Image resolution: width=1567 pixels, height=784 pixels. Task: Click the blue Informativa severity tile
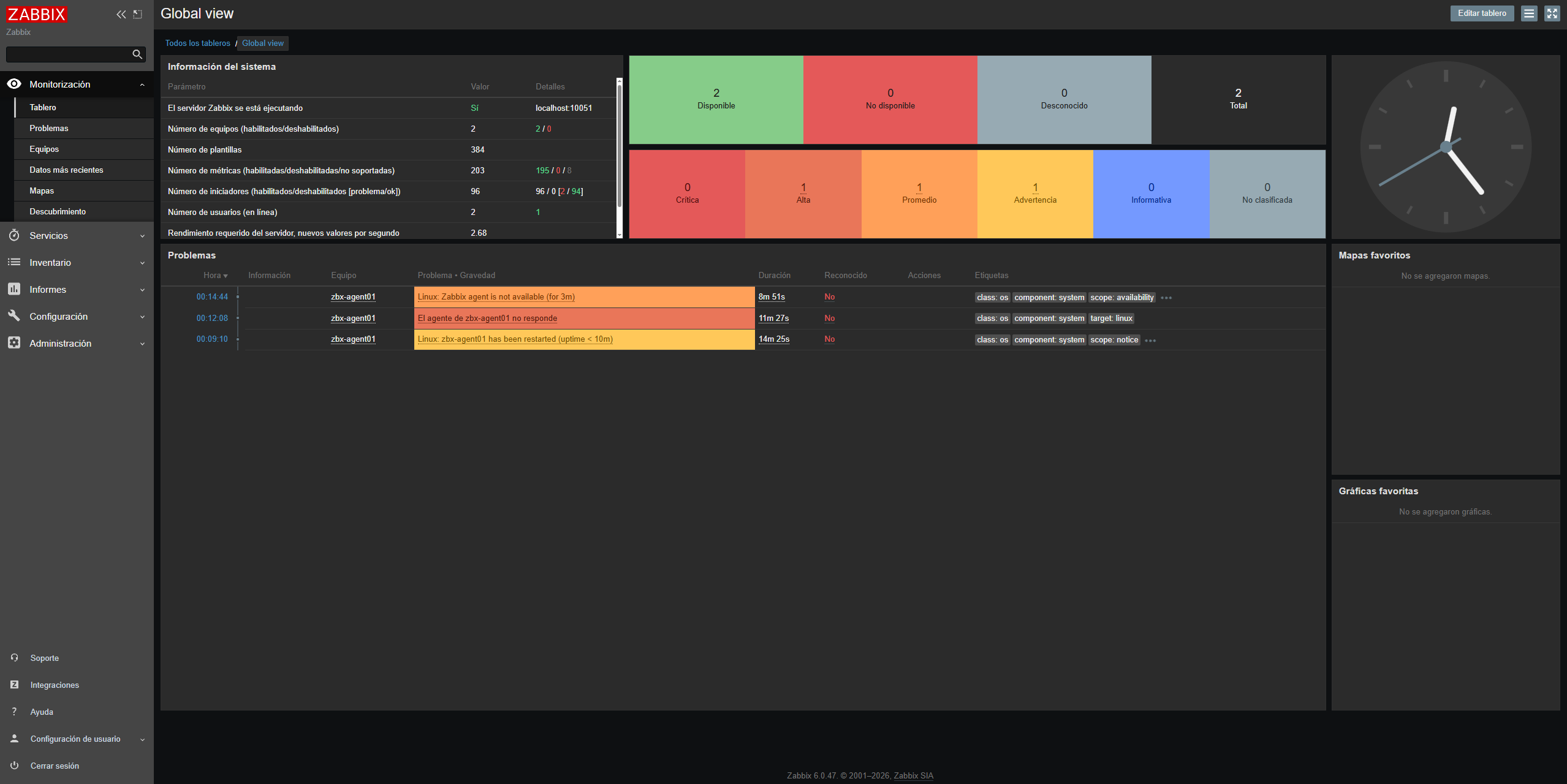[1151, 194]
